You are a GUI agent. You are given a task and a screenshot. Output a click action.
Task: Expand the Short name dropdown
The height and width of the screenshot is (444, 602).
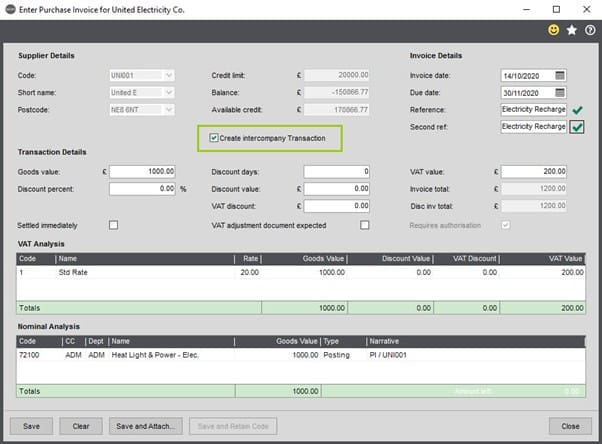[169, 93]
